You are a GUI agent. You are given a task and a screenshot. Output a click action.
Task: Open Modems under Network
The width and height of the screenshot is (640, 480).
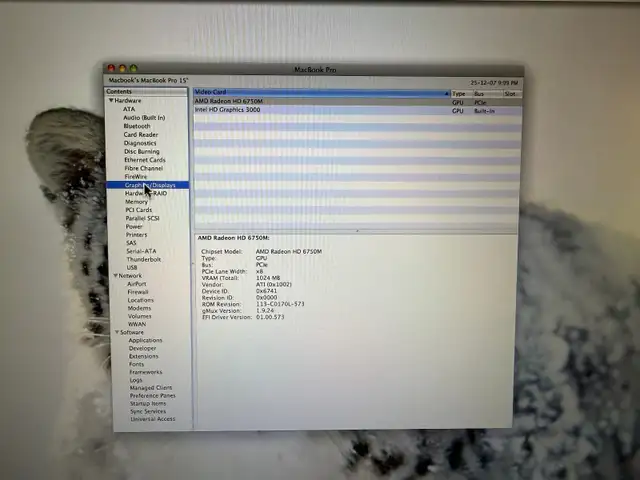point(139,308)
